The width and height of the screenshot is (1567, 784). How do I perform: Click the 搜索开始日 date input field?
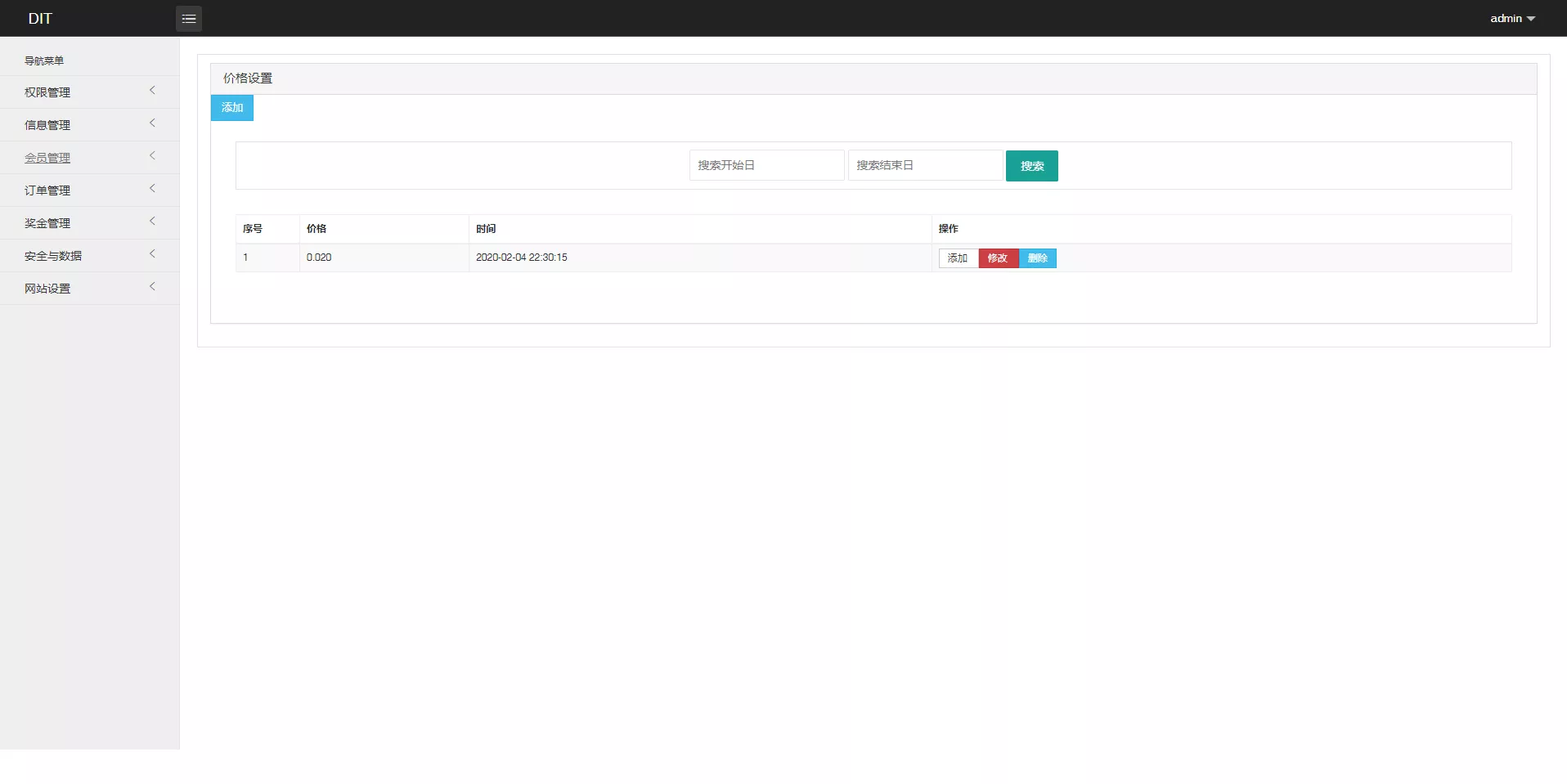point(766,164)
